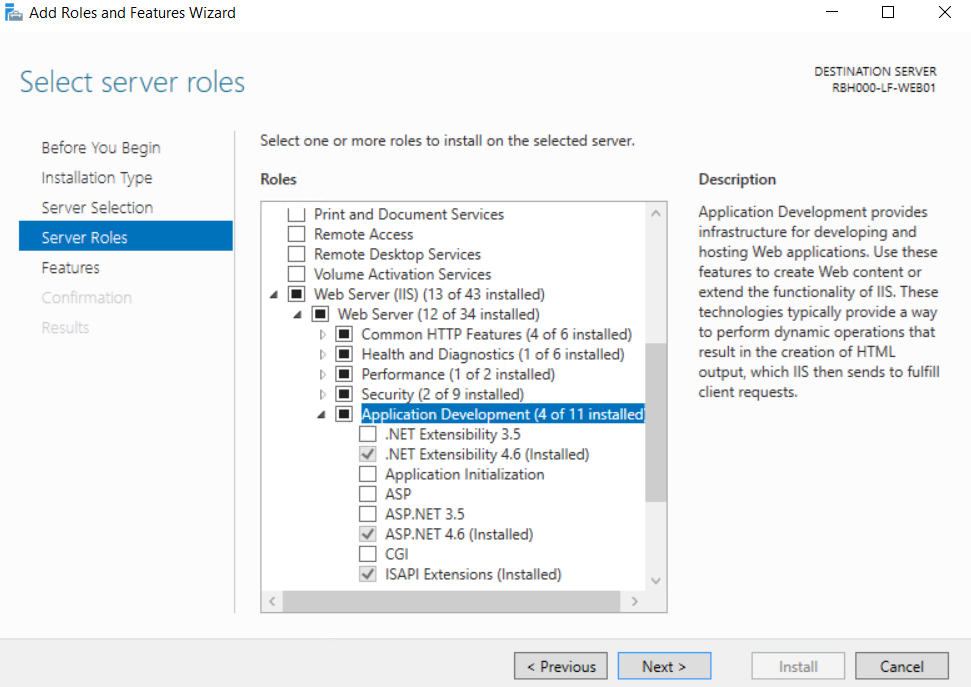Minimize the wizard window

832,12
